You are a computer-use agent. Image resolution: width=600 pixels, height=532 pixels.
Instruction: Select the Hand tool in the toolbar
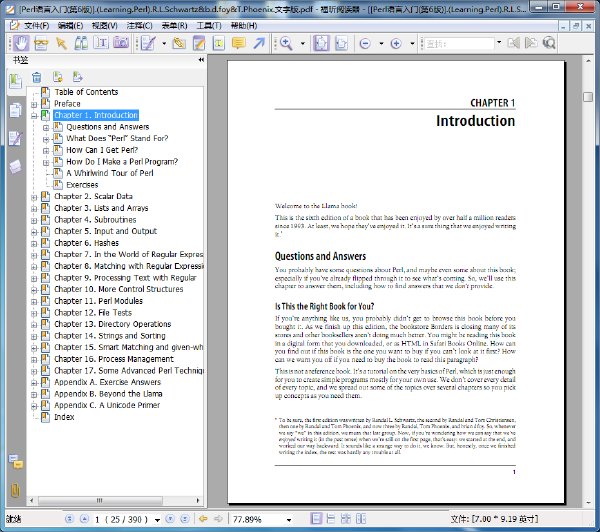[21, 43]
